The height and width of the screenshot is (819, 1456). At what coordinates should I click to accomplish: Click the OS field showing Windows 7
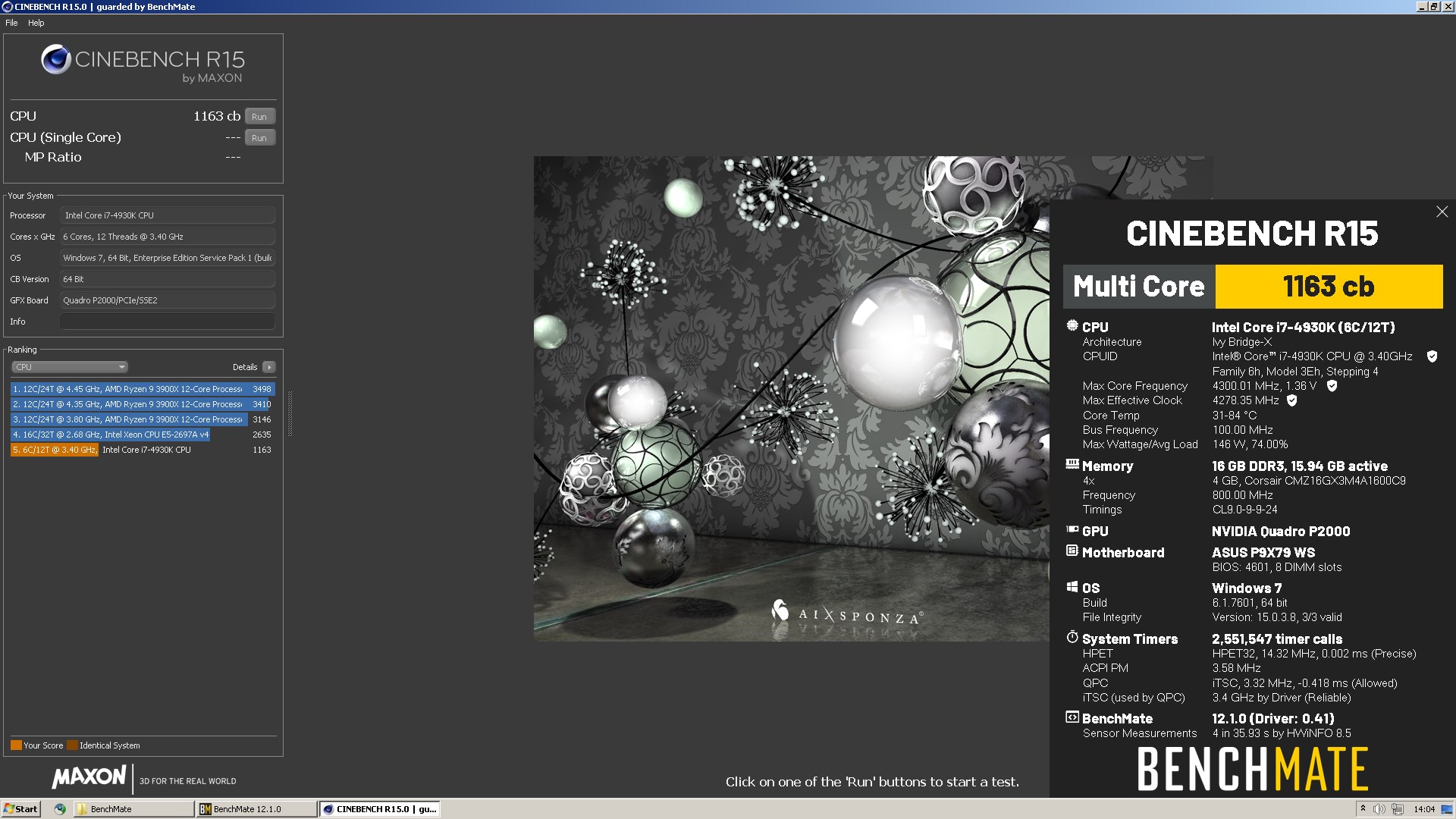[x=167, y=258]
